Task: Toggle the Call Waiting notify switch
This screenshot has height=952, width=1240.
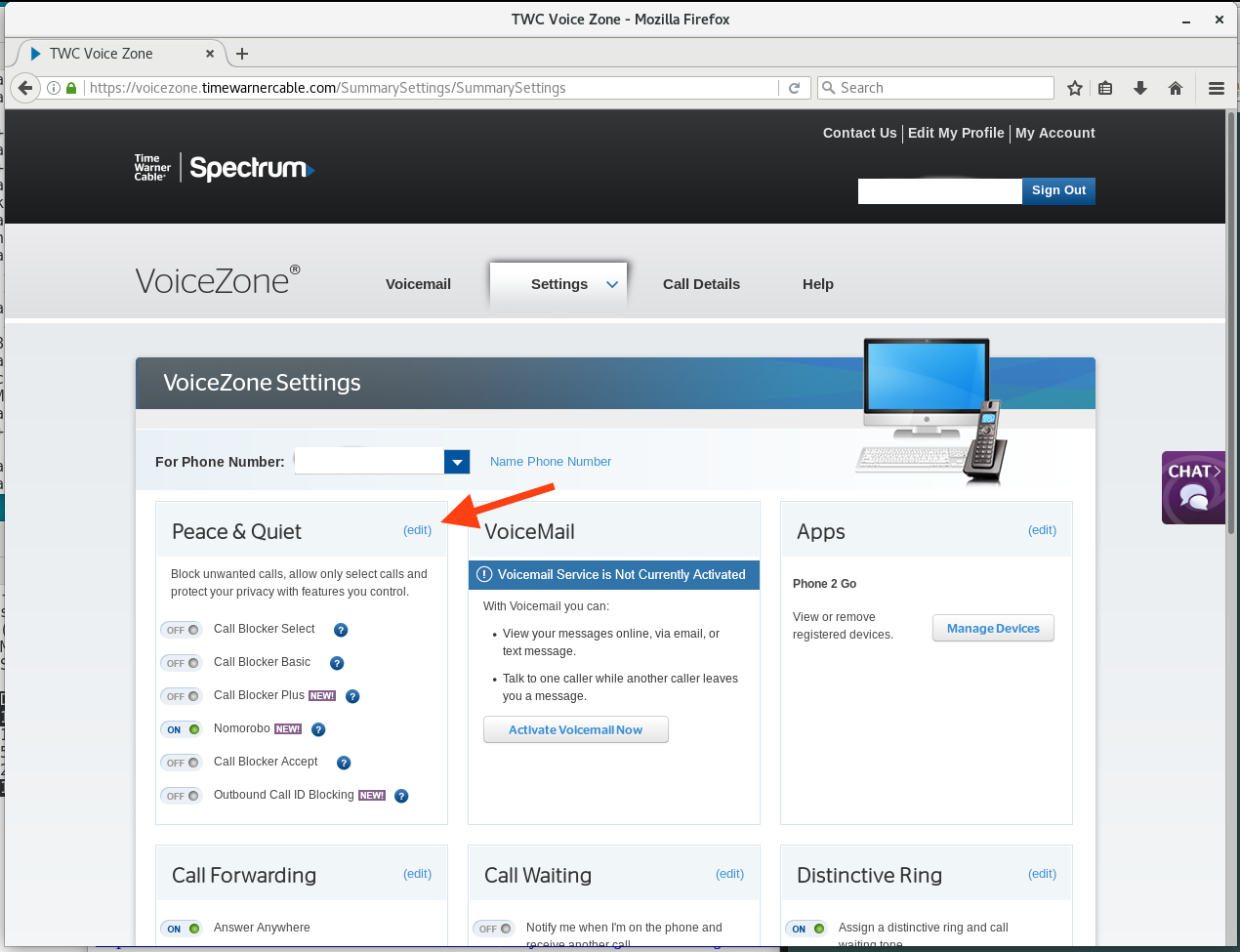Action: [x=494, y=929]
